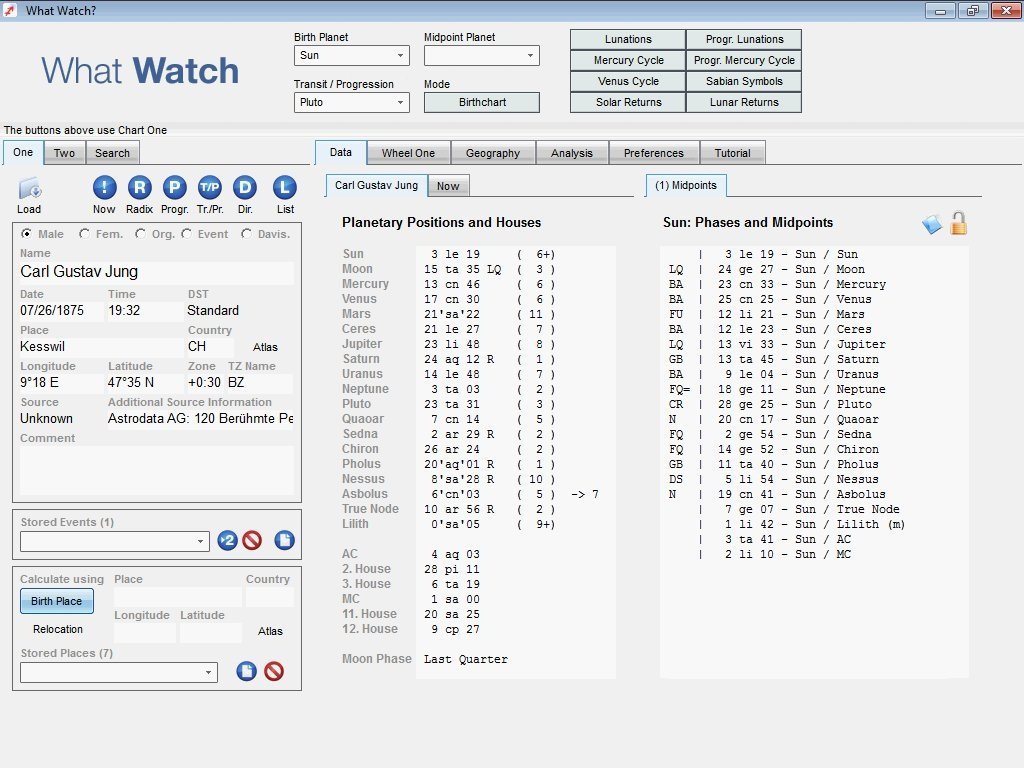Viewport: 1024px width, 768px height.
Task: Click the Longitude field 9°18 E
Action: coord(60,383)
